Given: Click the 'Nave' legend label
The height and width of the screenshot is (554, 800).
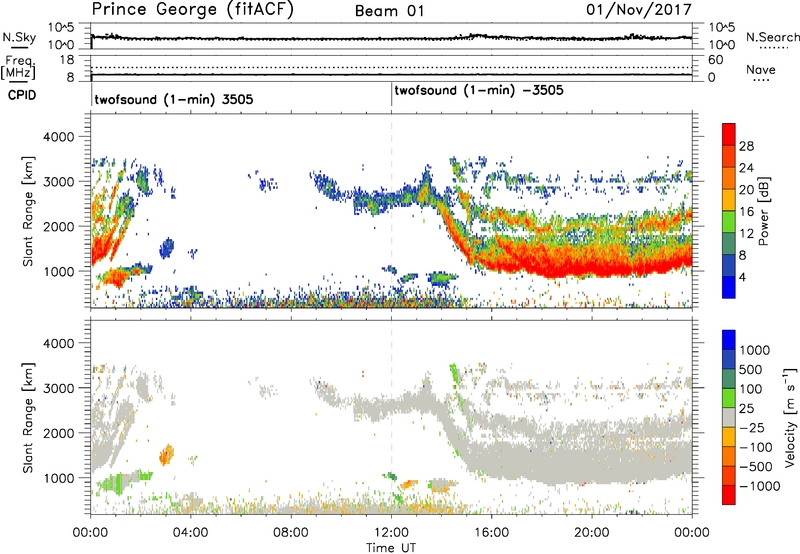Looking at the screenshot, I should (761, 69).
